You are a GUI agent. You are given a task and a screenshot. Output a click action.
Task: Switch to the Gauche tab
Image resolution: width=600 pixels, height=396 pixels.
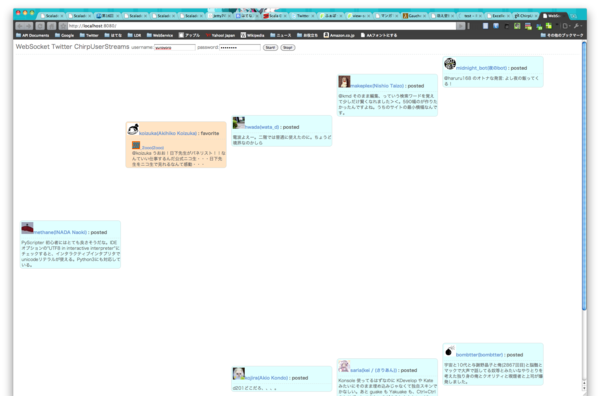(414, 16)
